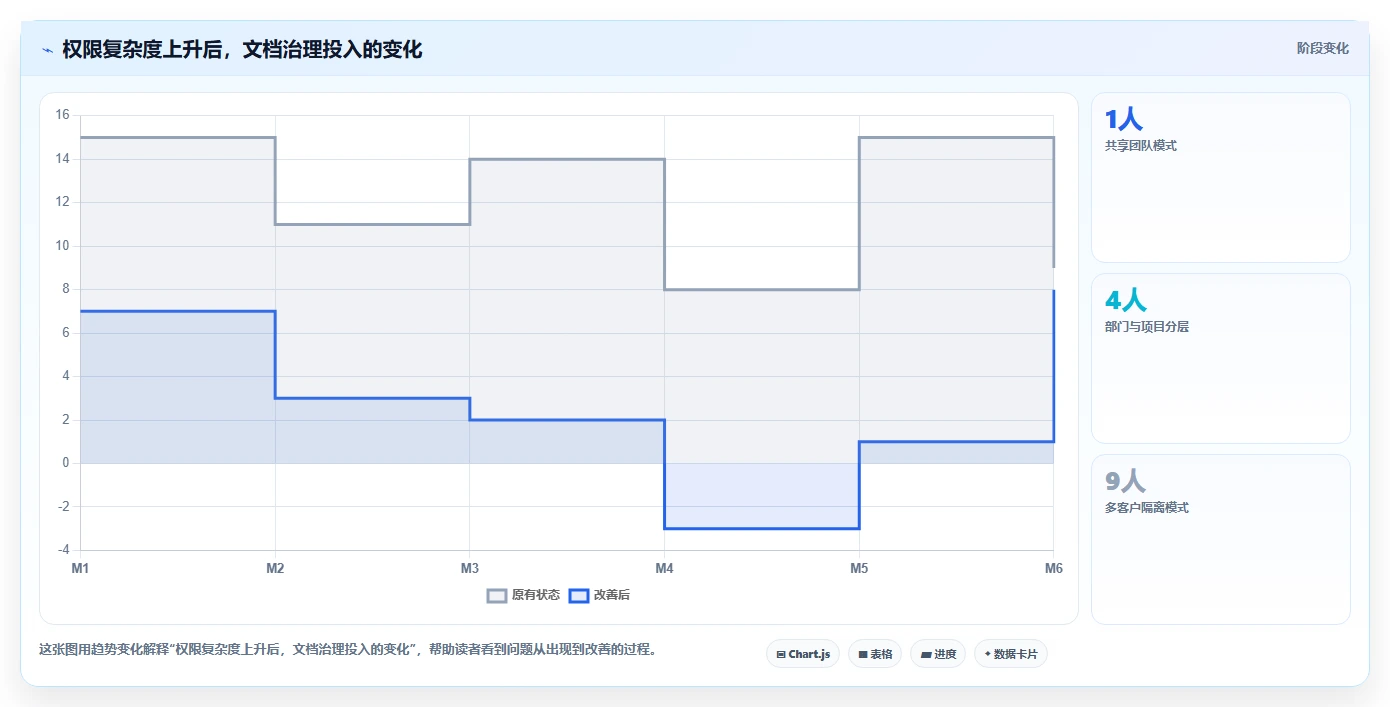This screenshot has width=1390, height=707.
Task: Click the 1人 value
Action: (1124, 120)
